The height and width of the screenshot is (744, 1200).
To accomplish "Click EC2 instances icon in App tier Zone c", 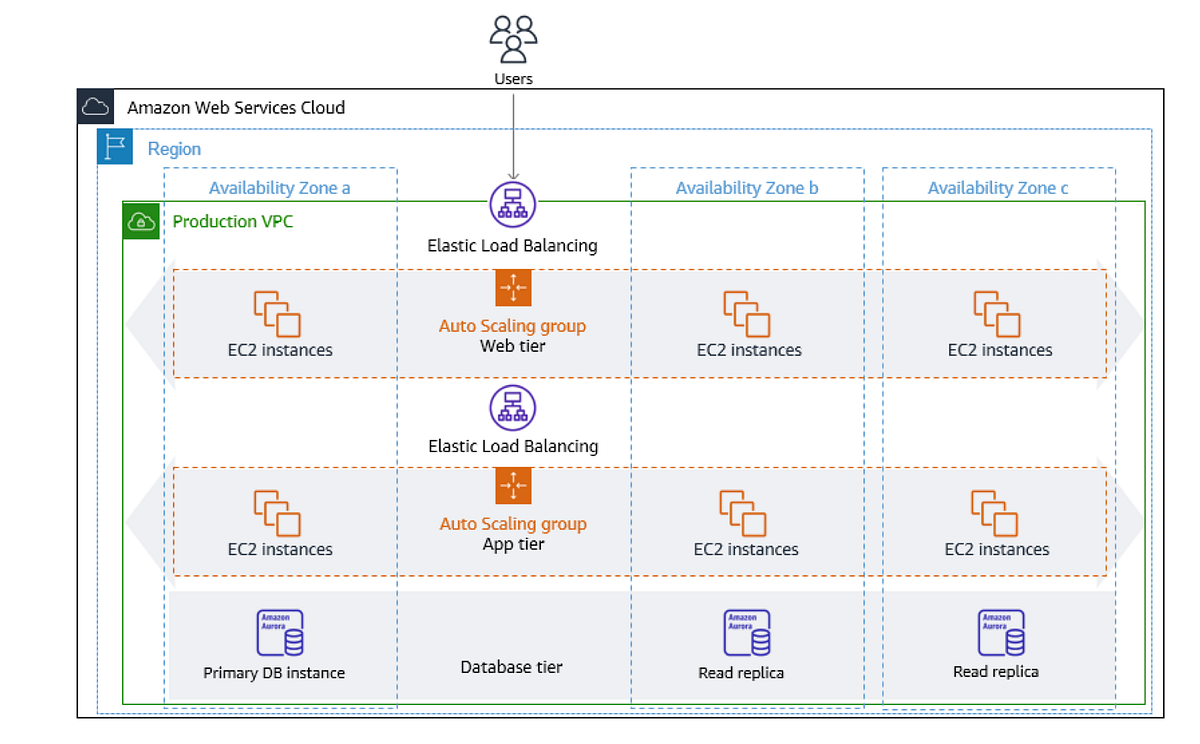I will tap(996, 515).
